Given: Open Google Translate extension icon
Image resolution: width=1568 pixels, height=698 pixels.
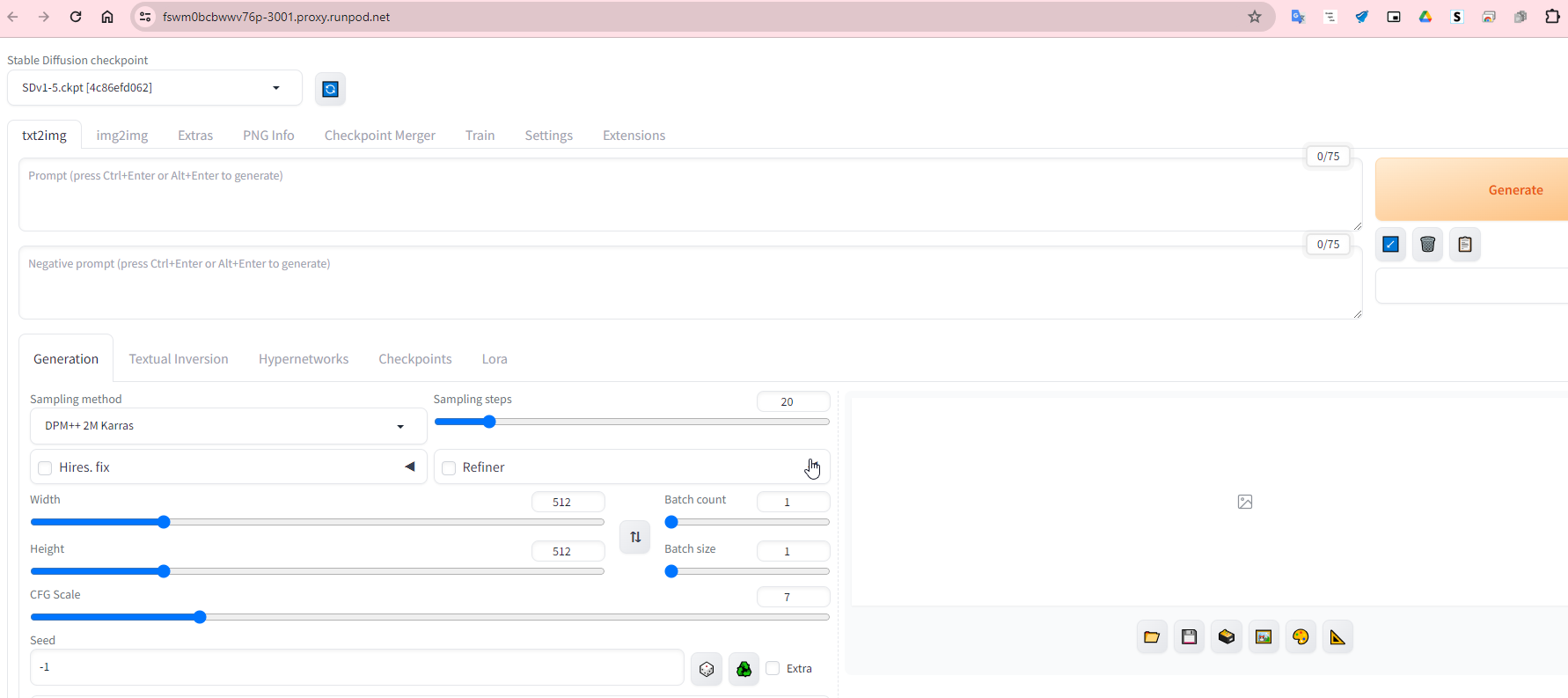Looking at the screenshot, I should [1298, 17].
